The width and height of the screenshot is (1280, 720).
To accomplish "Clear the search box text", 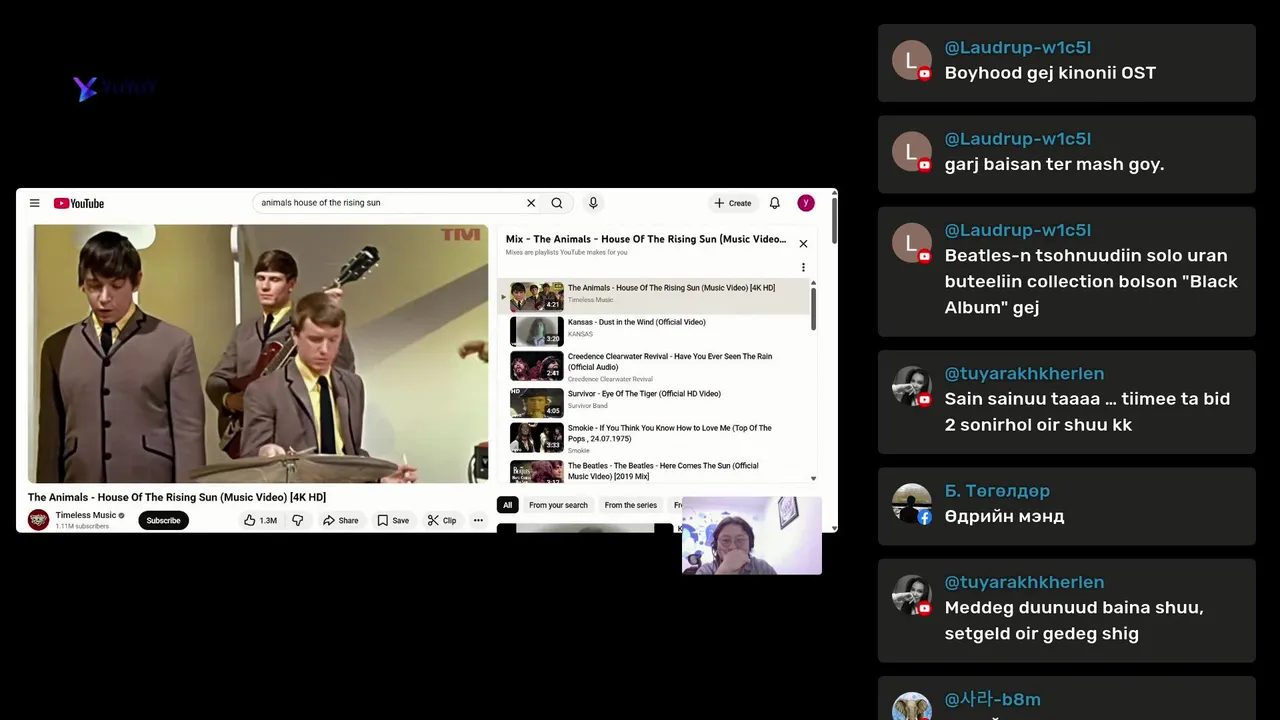I will tap(531, 203).
